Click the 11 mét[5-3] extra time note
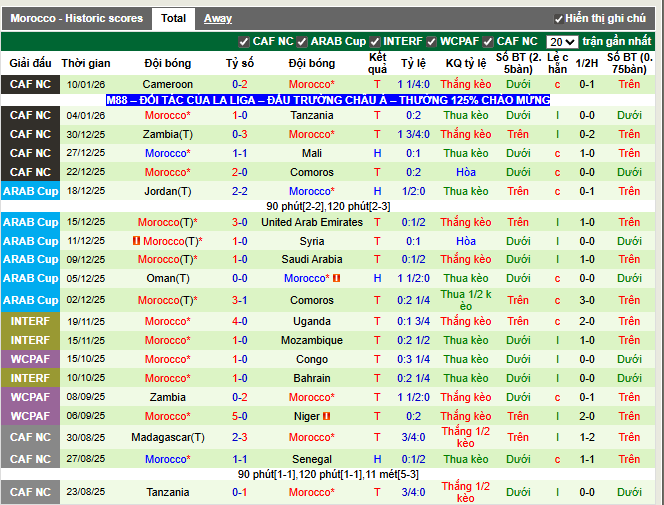The height and width of the screenshot is (505, 664). (391, 475)
